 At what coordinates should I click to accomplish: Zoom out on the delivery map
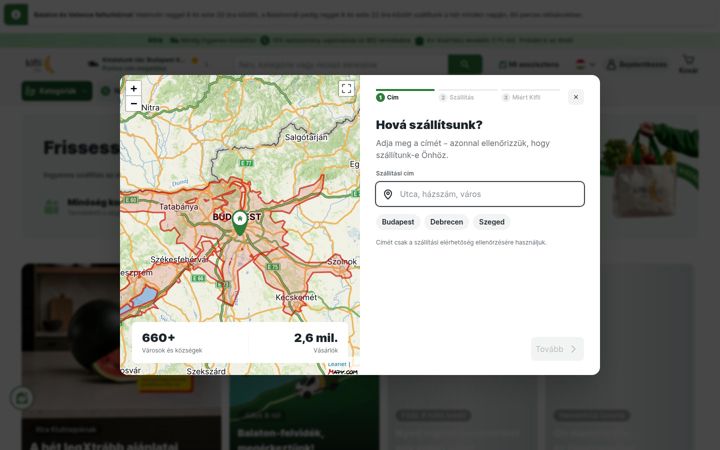pos(134,104)
